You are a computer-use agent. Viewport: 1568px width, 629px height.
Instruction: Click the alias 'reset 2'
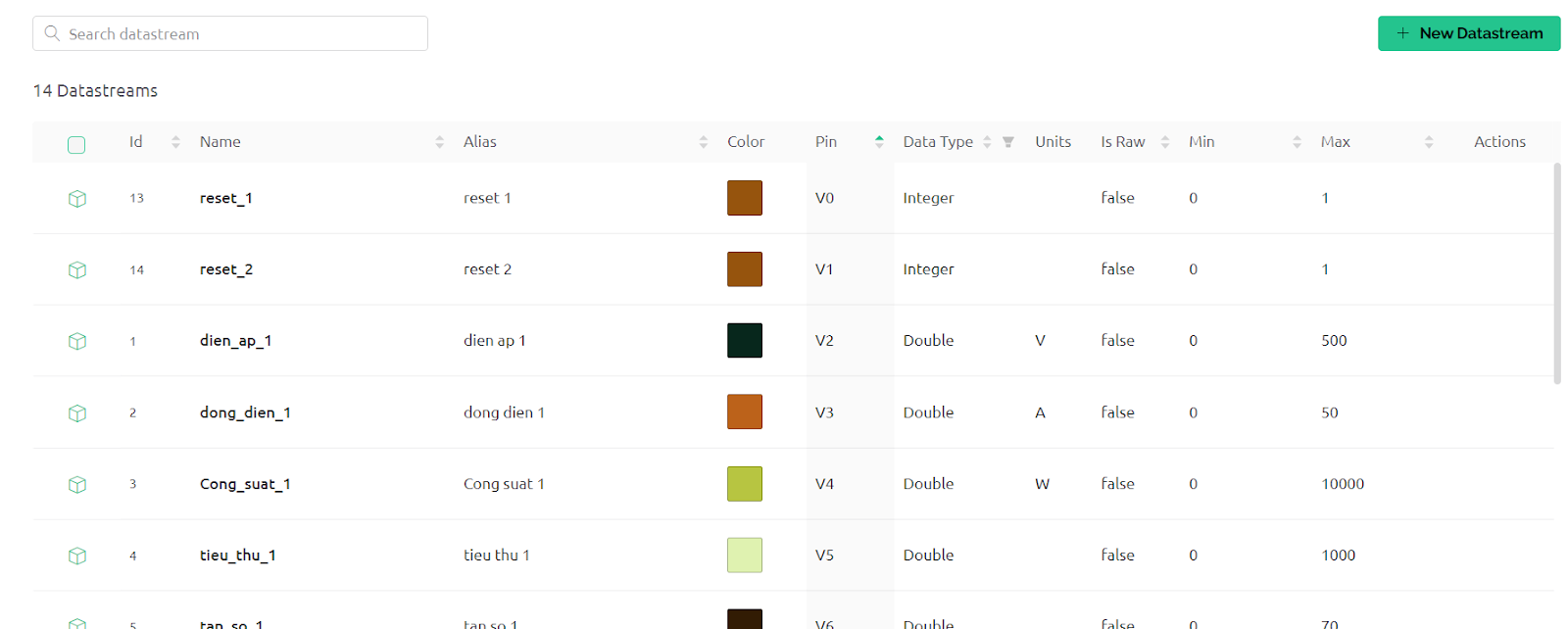point(487,269)
